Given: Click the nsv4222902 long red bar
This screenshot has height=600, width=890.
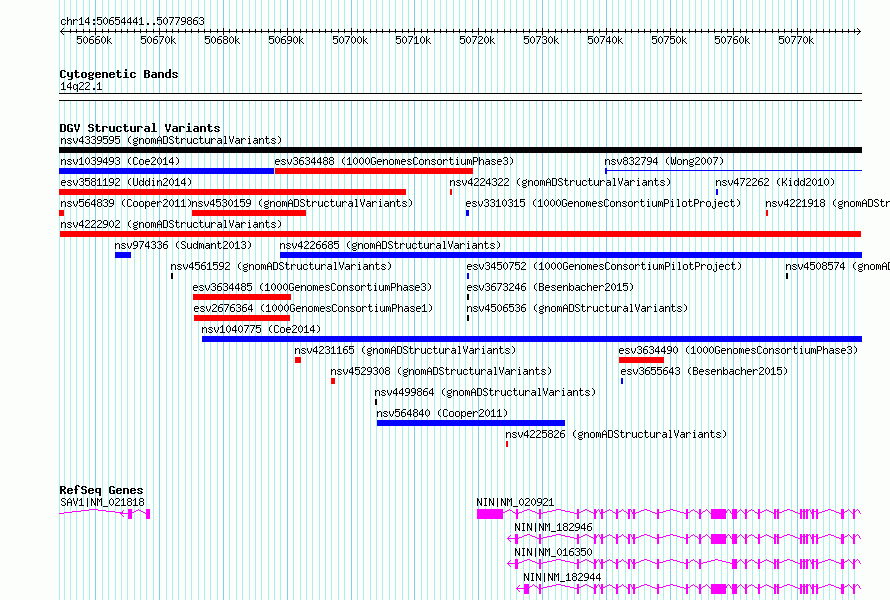Looking at the screenshot, I should point(460,234).
